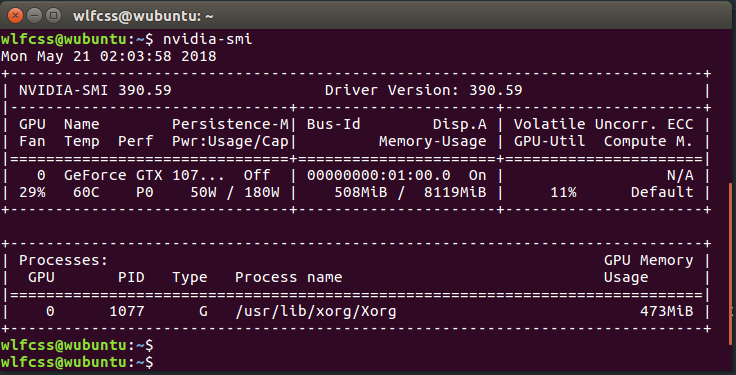The image size is (736, 375).
Task: Click the 'Persistence-M' column header
Action: click(230, 124)
